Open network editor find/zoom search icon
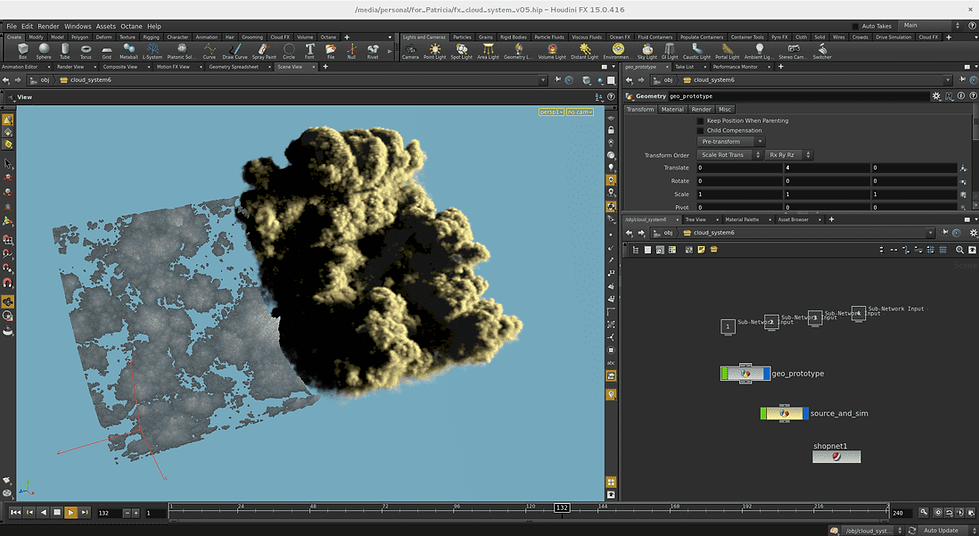 pyautogui.click(x=960, y=250)
